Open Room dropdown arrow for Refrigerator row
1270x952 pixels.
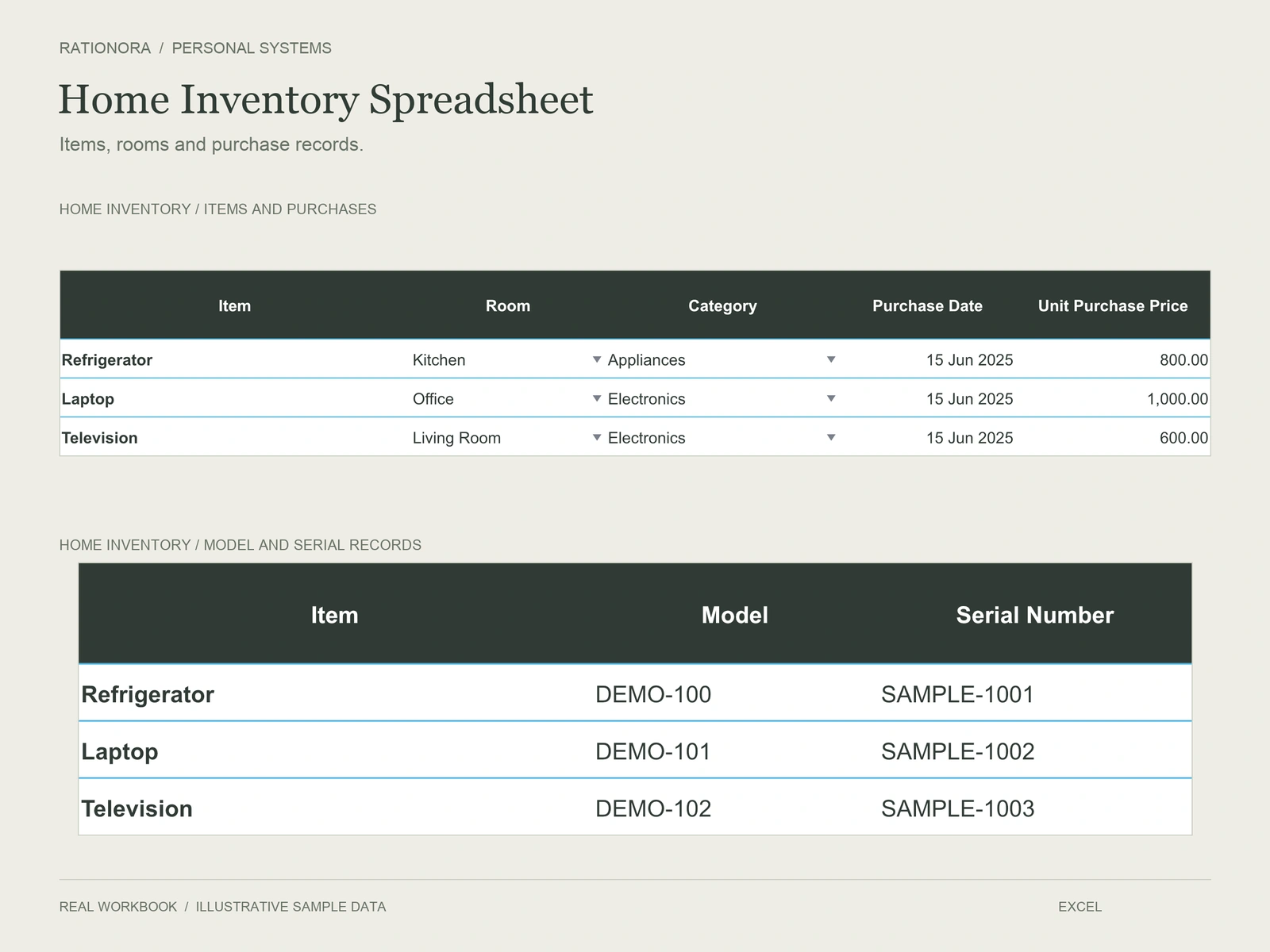(x=597, y=360)
